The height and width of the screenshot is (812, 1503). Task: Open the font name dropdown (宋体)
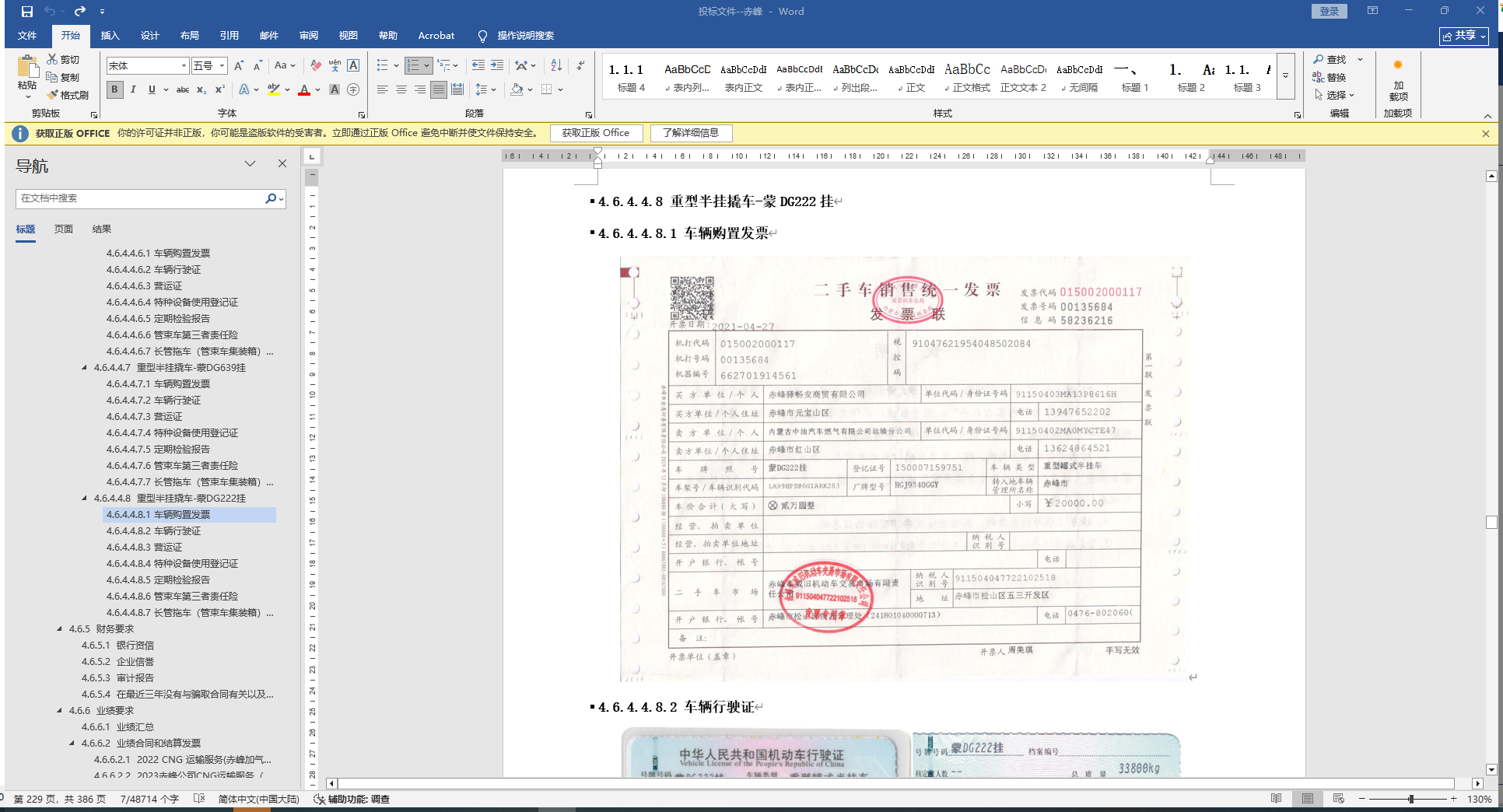coord(184,66)
